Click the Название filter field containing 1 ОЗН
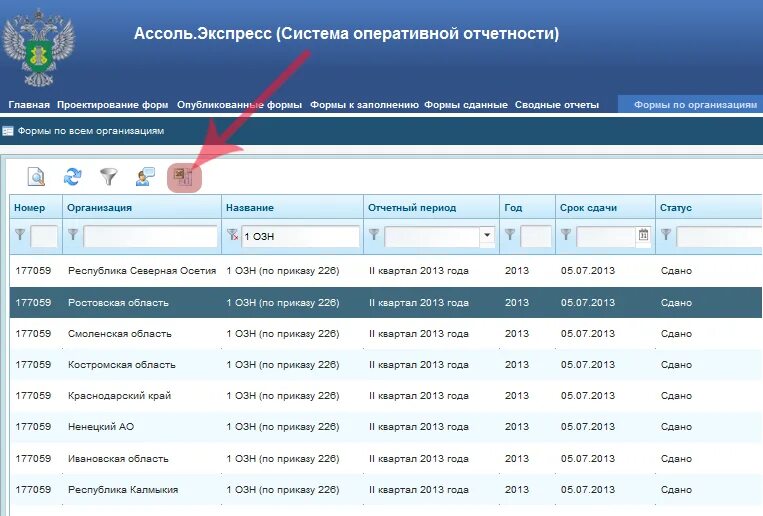This screenshot has width=763, height=516. pyautogui.click(x=300, y=236)
